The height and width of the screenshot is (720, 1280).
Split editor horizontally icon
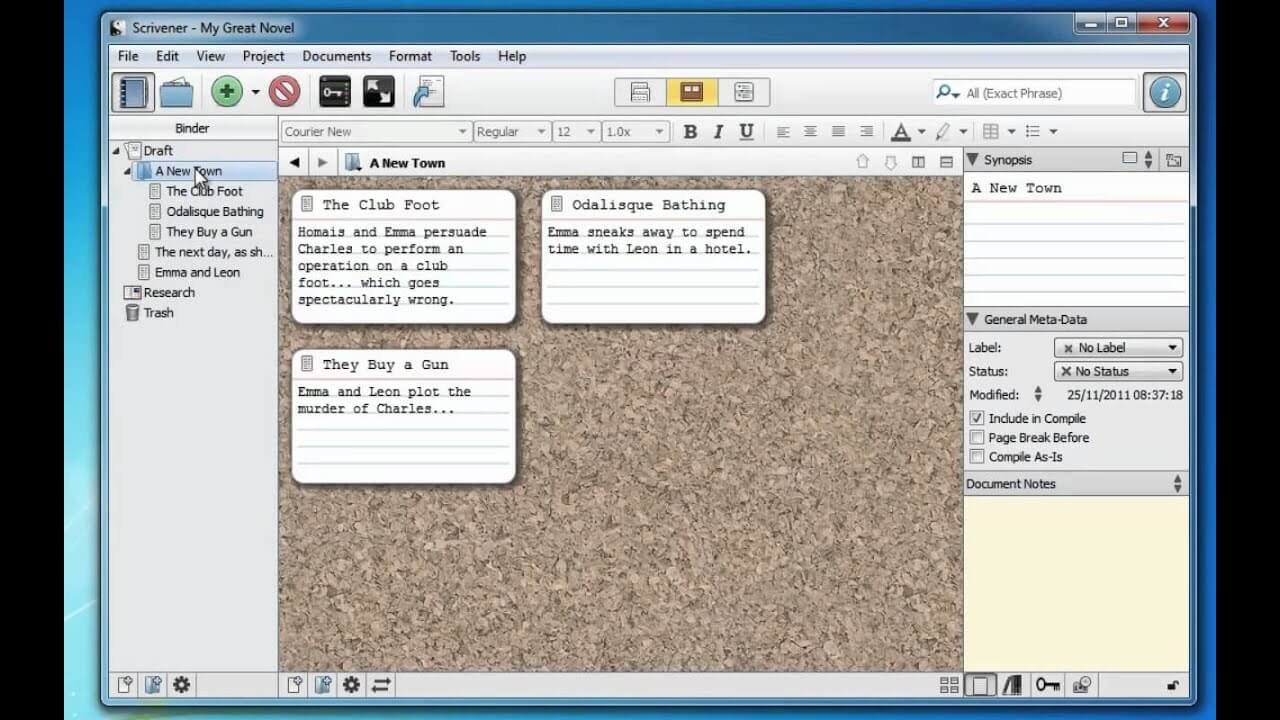(x=946, y=162)
